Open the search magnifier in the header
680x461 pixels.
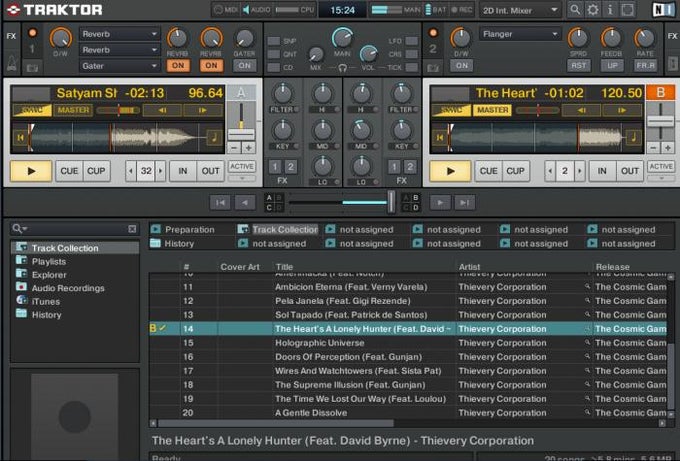[575, 10]
